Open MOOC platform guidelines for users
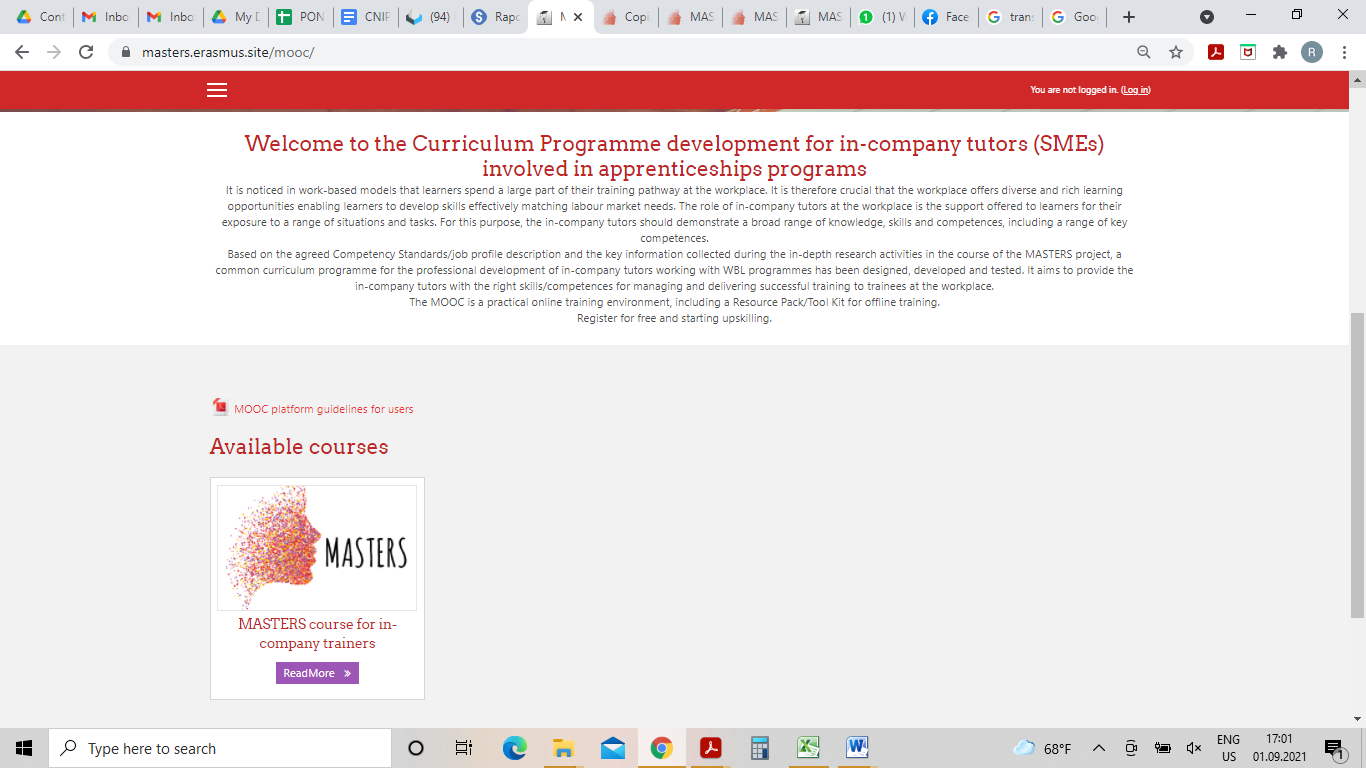1366x768 pixels. click(x=323, y=409)
